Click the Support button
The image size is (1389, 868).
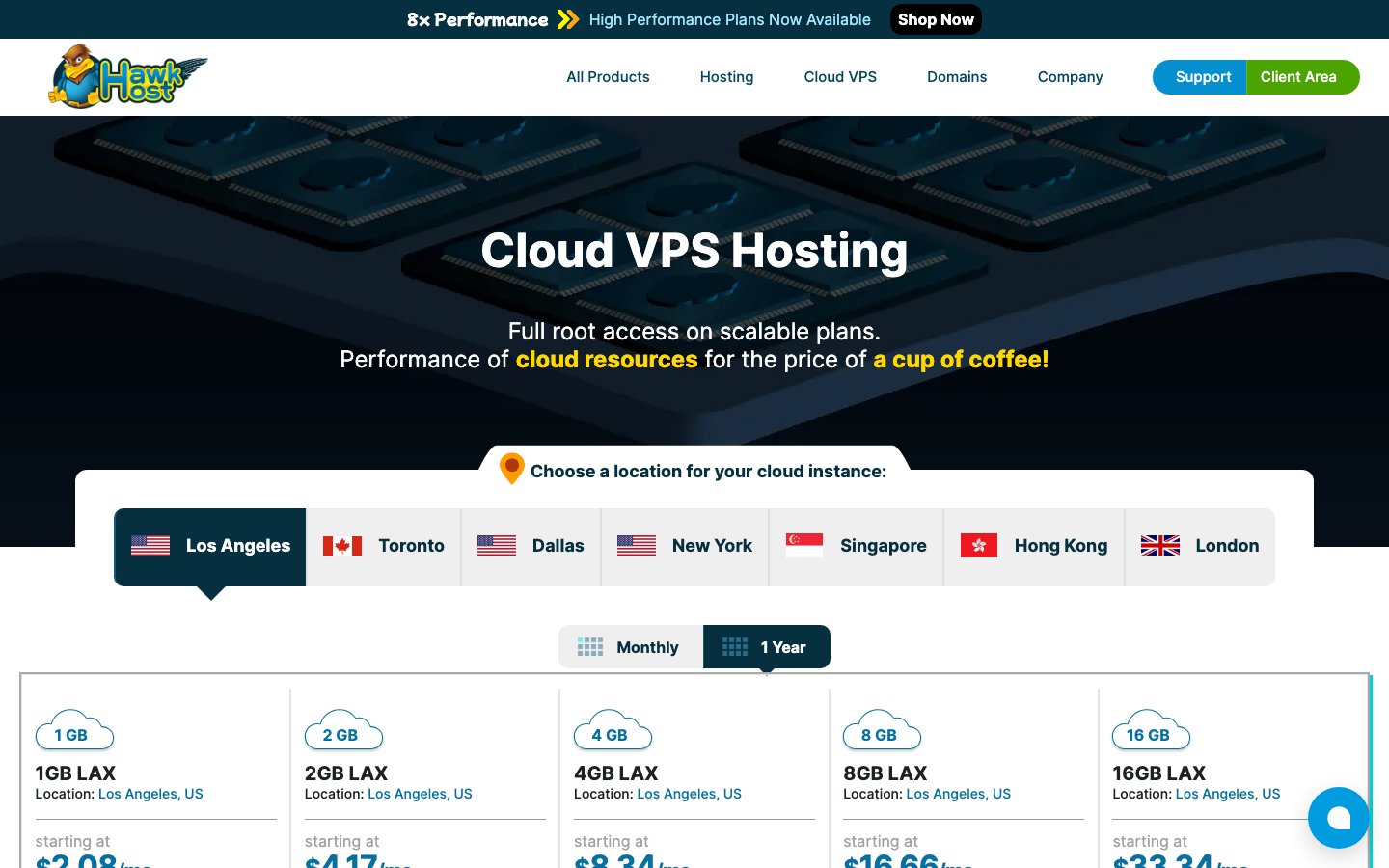pyautogui.click(x=1200, y=77)
